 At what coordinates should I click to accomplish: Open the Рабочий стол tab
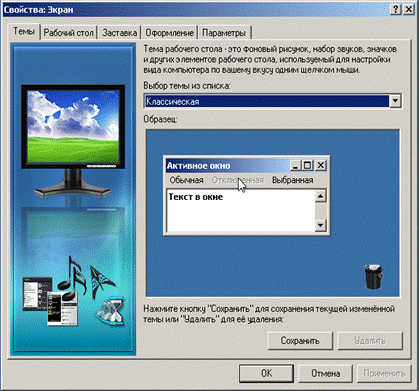[69, 33]
